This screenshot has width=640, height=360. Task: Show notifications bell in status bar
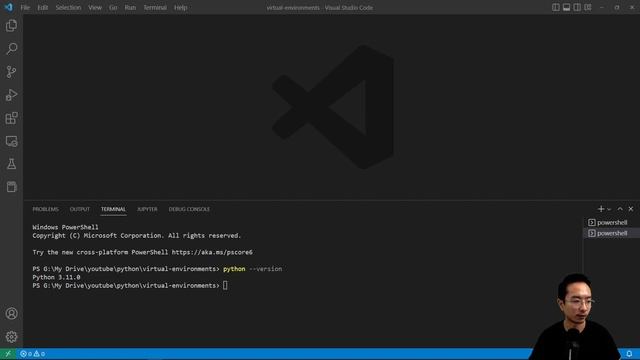pyautogui.click(x=629, y=354)
